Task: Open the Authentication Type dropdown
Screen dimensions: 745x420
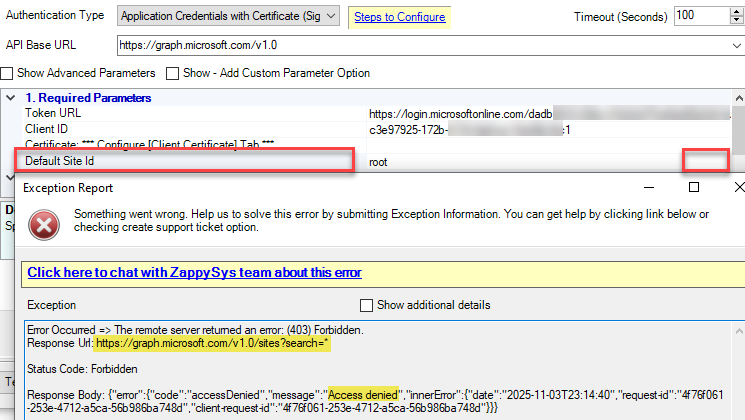Action: 332,17
